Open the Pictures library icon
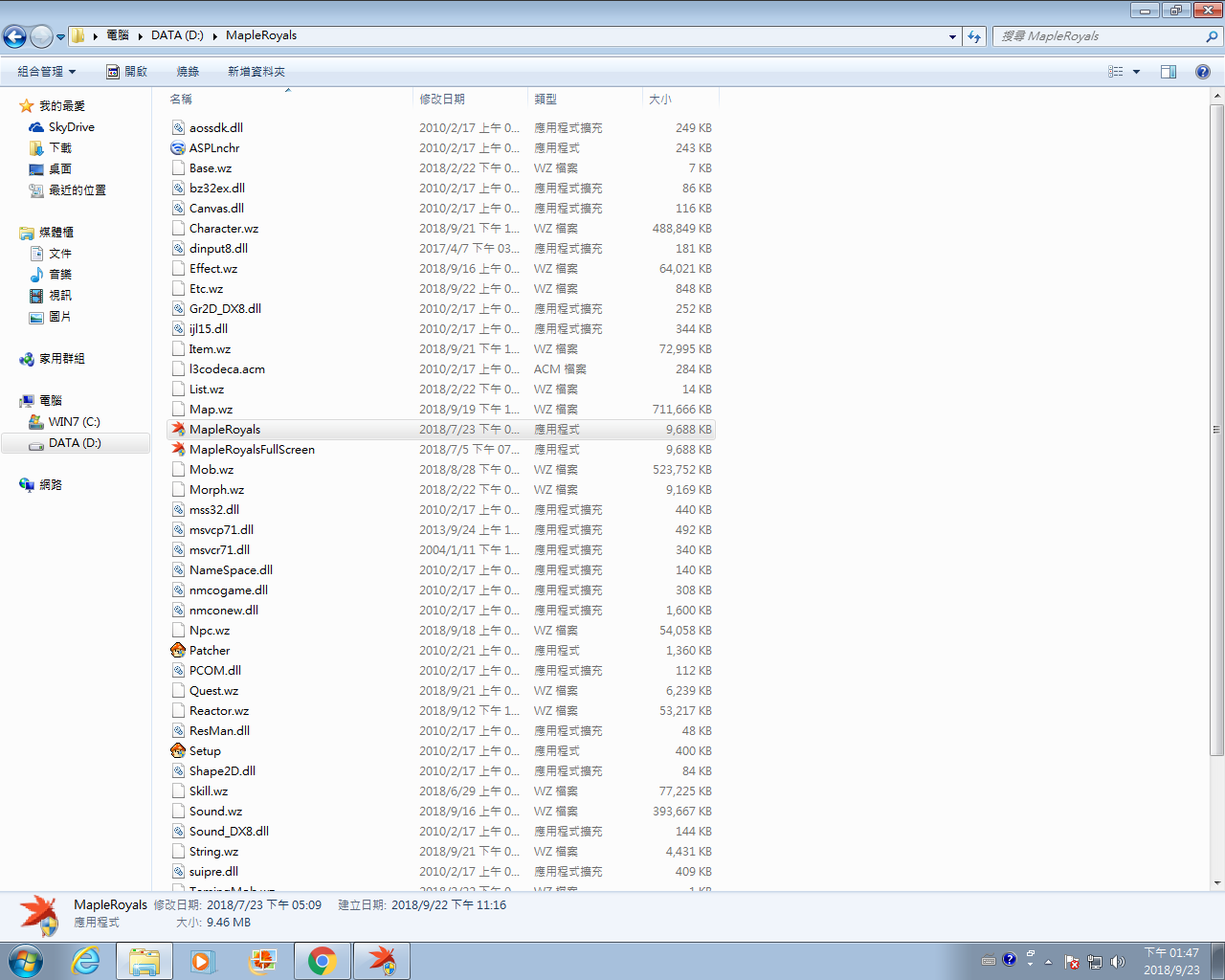Screen dimensions: 1225x980 tap(36, 316)
